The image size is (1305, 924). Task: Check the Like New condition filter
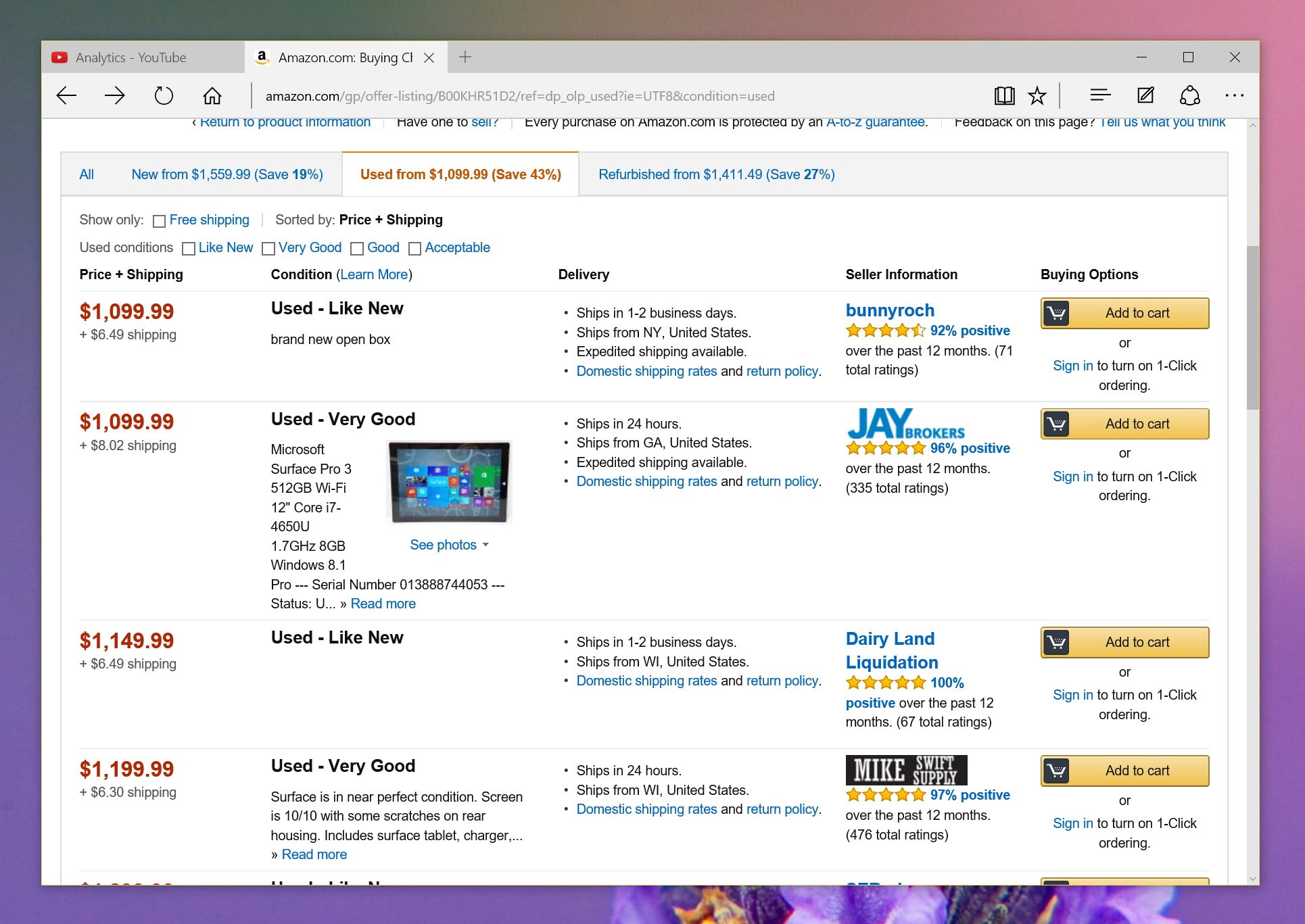pyautogui.click(x=189, y=249)
